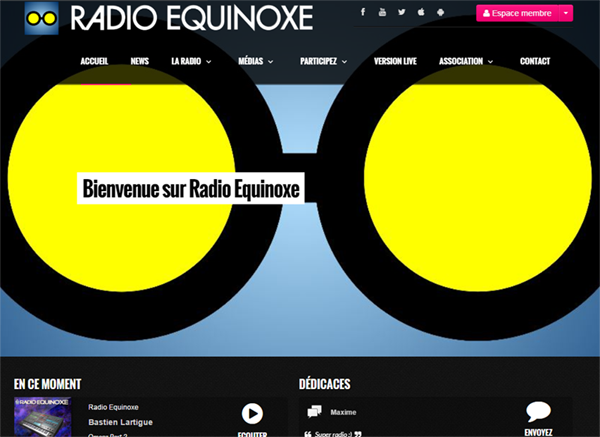
Task: Expand the Participez chevron
Action: (x=344, y=62)
